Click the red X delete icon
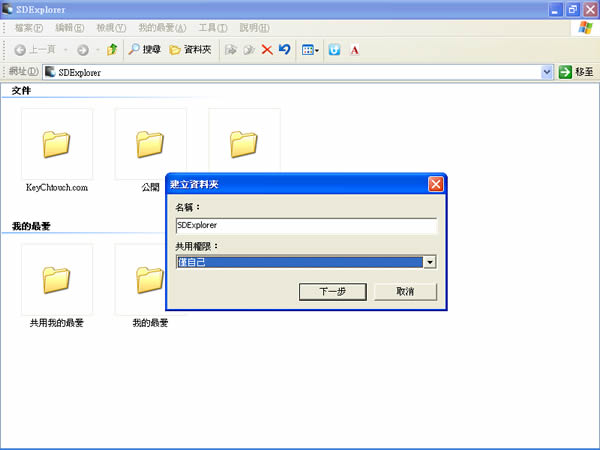 [x=267, y=50]
